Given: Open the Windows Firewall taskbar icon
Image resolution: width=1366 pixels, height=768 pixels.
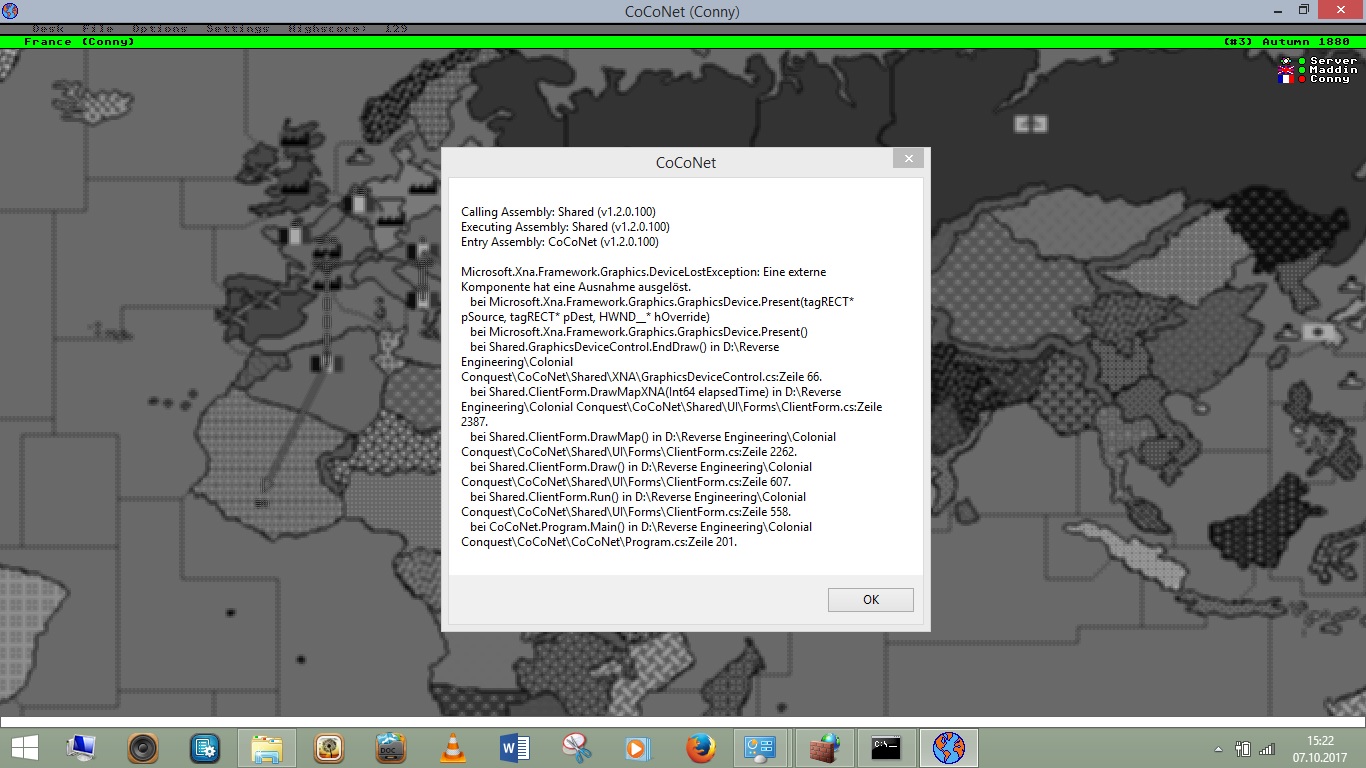Looking at the screenshot, I should tap(825, 748).
